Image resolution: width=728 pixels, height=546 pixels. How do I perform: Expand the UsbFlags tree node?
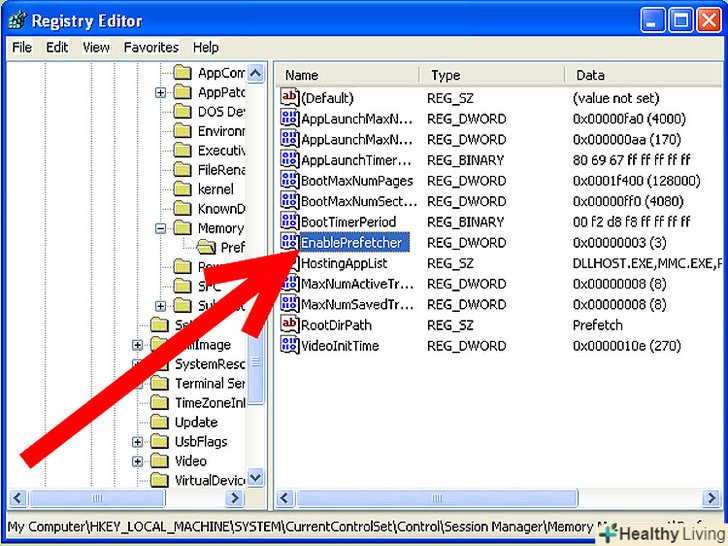tap(137, 442)
